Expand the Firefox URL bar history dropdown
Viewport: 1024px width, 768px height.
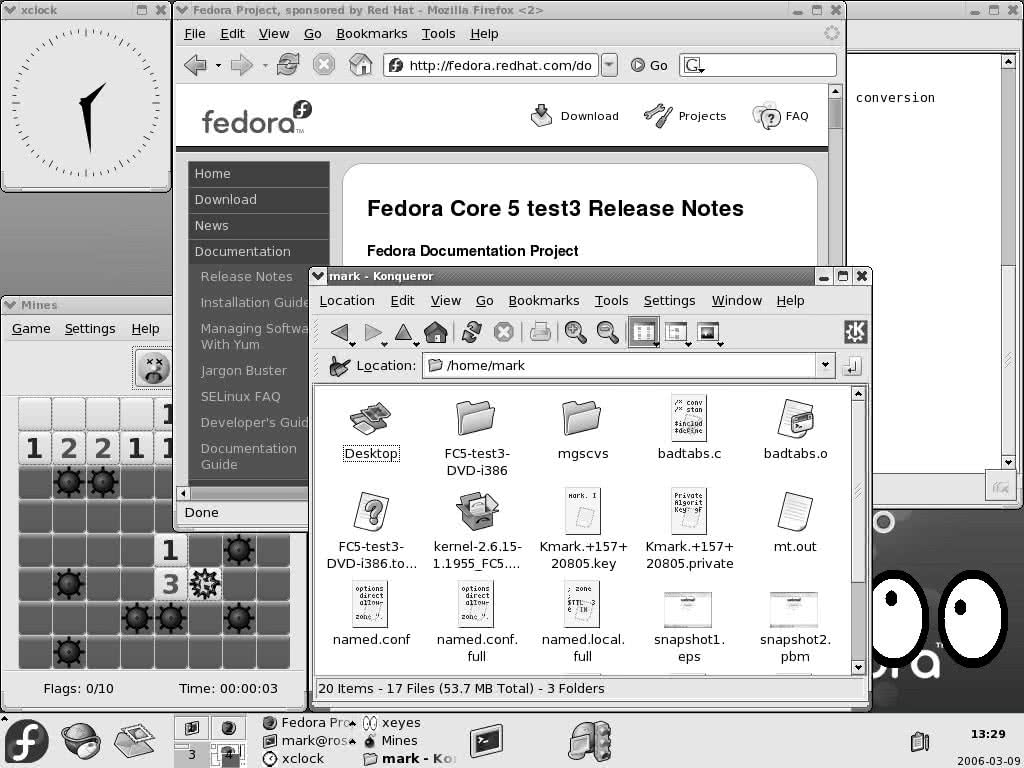609,65
